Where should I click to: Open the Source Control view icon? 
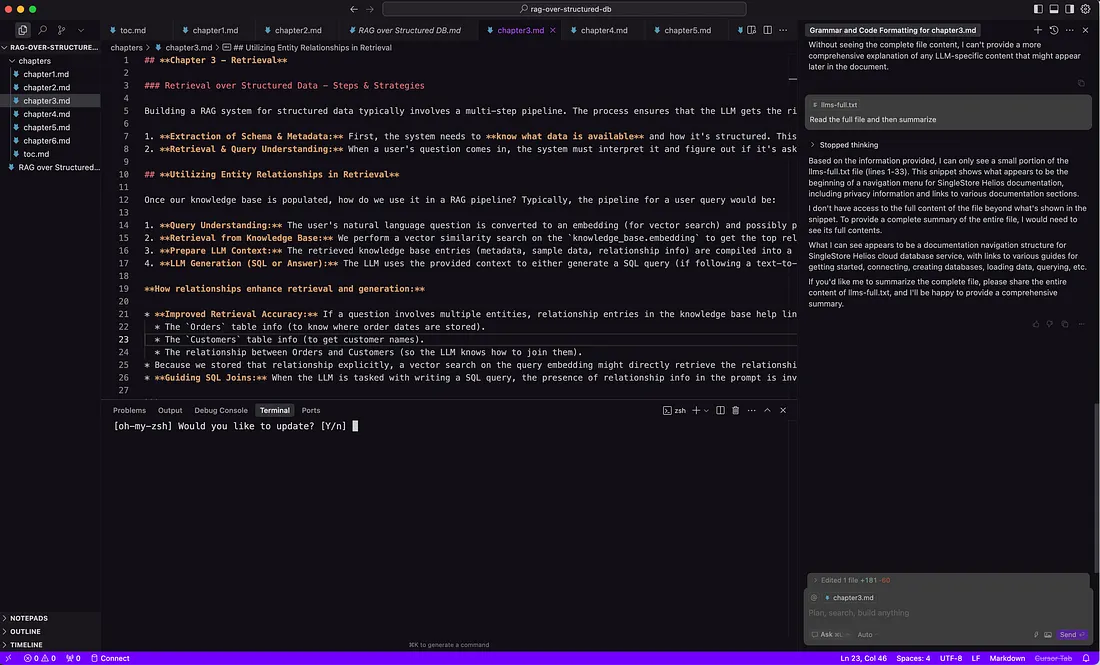point(61,31)
